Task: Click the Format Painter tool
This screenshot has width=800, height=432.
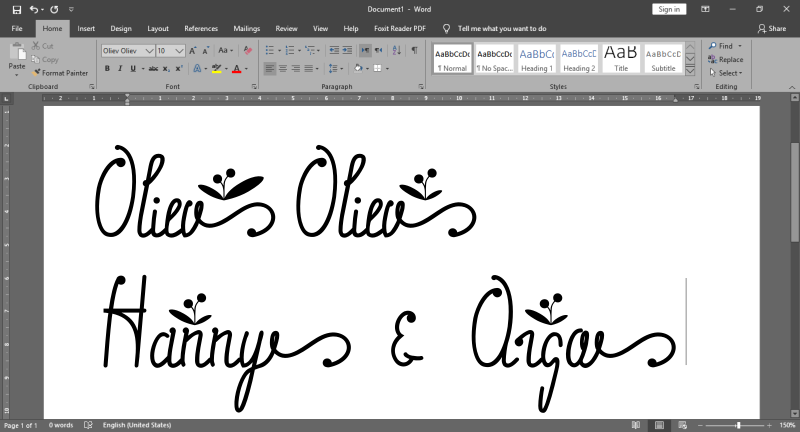Action: pos(62,73)
